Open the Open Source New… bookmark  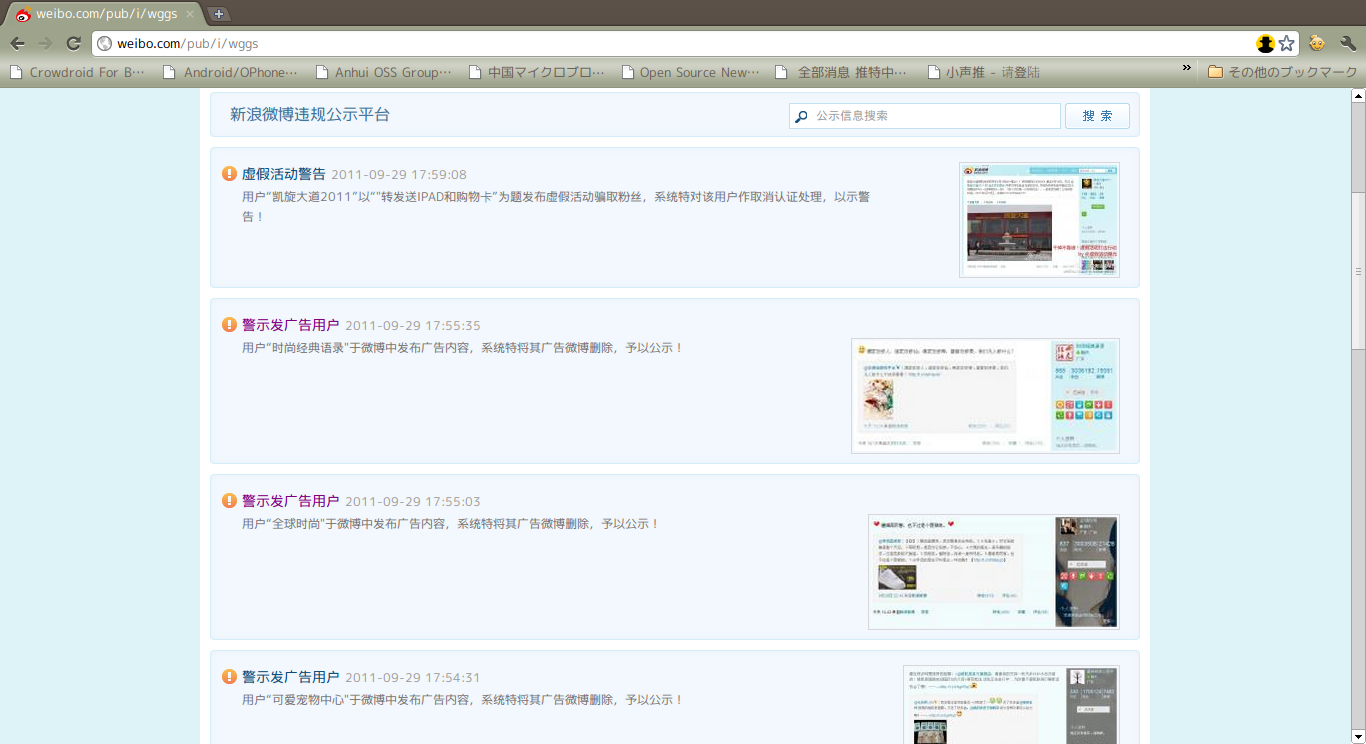(691, 72)
